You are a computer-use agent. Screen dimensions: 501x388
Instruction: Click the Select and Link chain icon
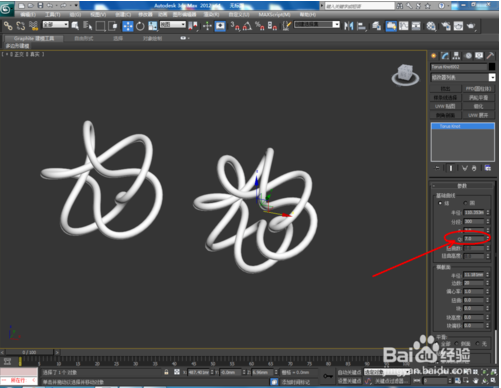coord(8,26)
